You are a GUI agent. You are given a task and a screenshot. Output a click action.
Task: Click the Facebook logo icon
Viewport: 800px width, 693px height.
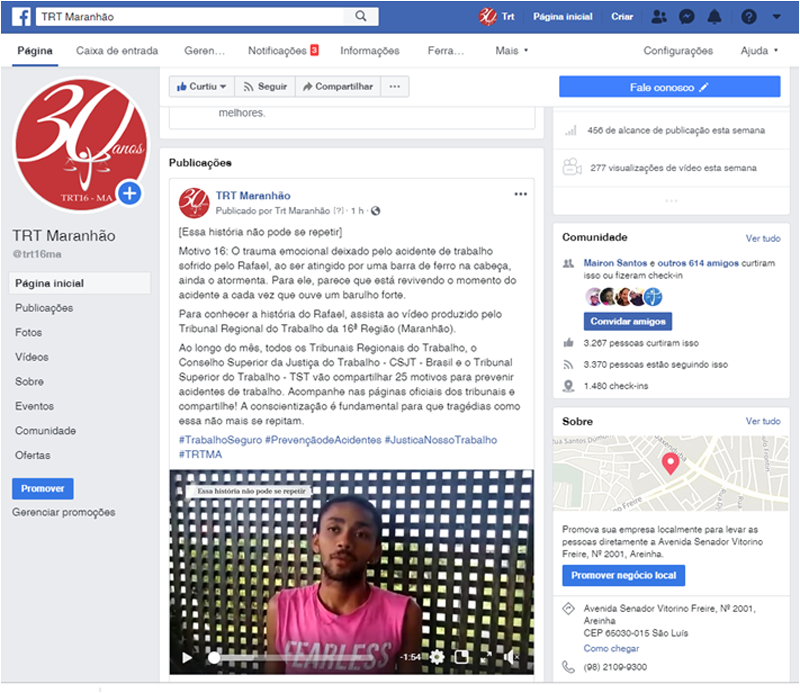click(x=21, y=17)
